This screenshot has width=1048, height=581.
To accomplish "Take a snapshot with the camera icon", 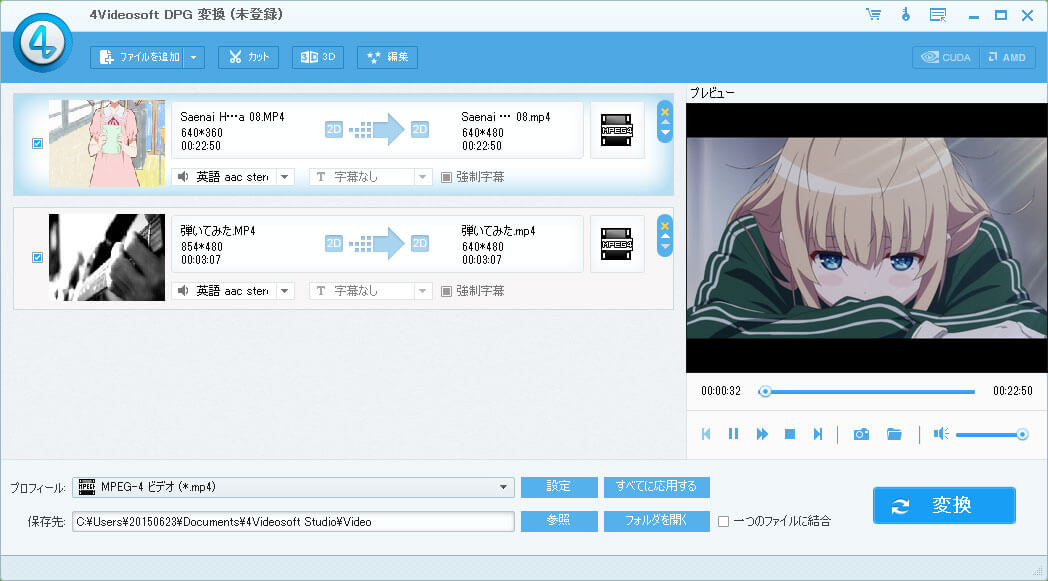I will 862,435.
